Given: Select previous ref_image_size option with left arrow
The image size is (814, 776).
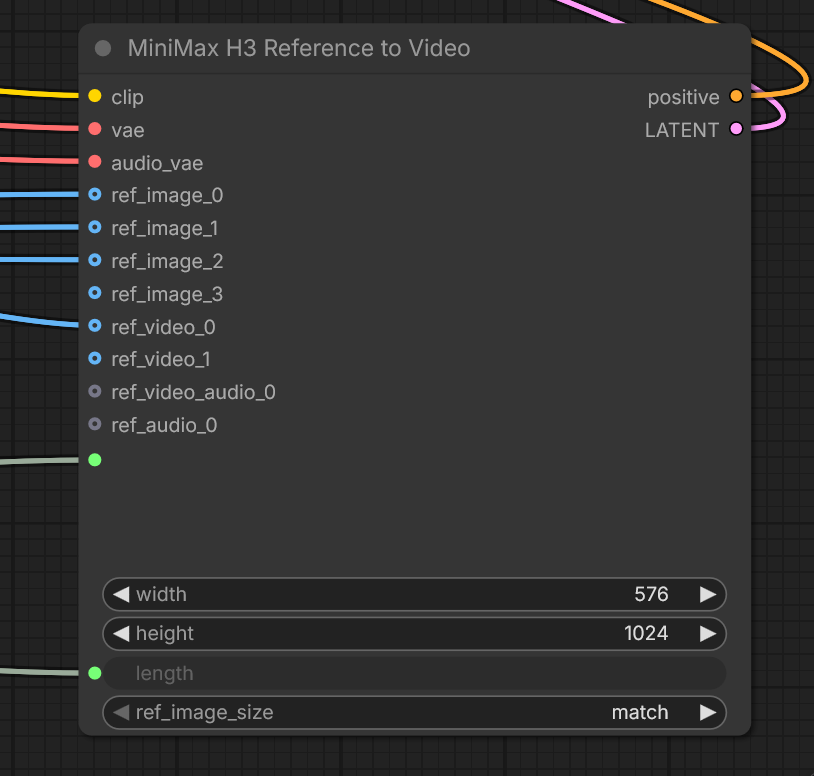Looking at the screenshot, I should (x=121, y=713).
